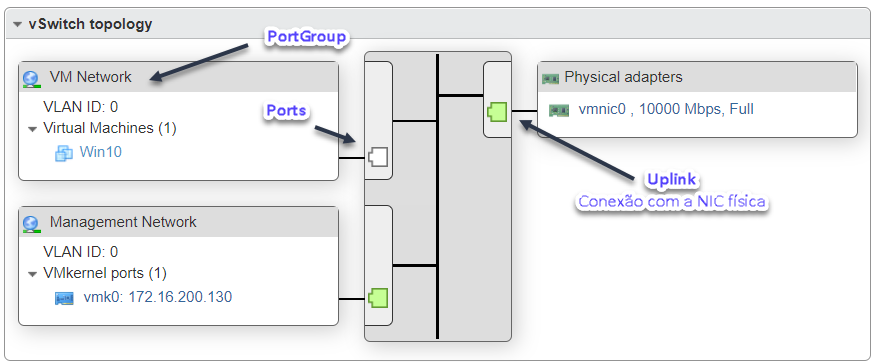871x362 pixels.
Task: Select the green Management Network port icon
Action: 378,298
